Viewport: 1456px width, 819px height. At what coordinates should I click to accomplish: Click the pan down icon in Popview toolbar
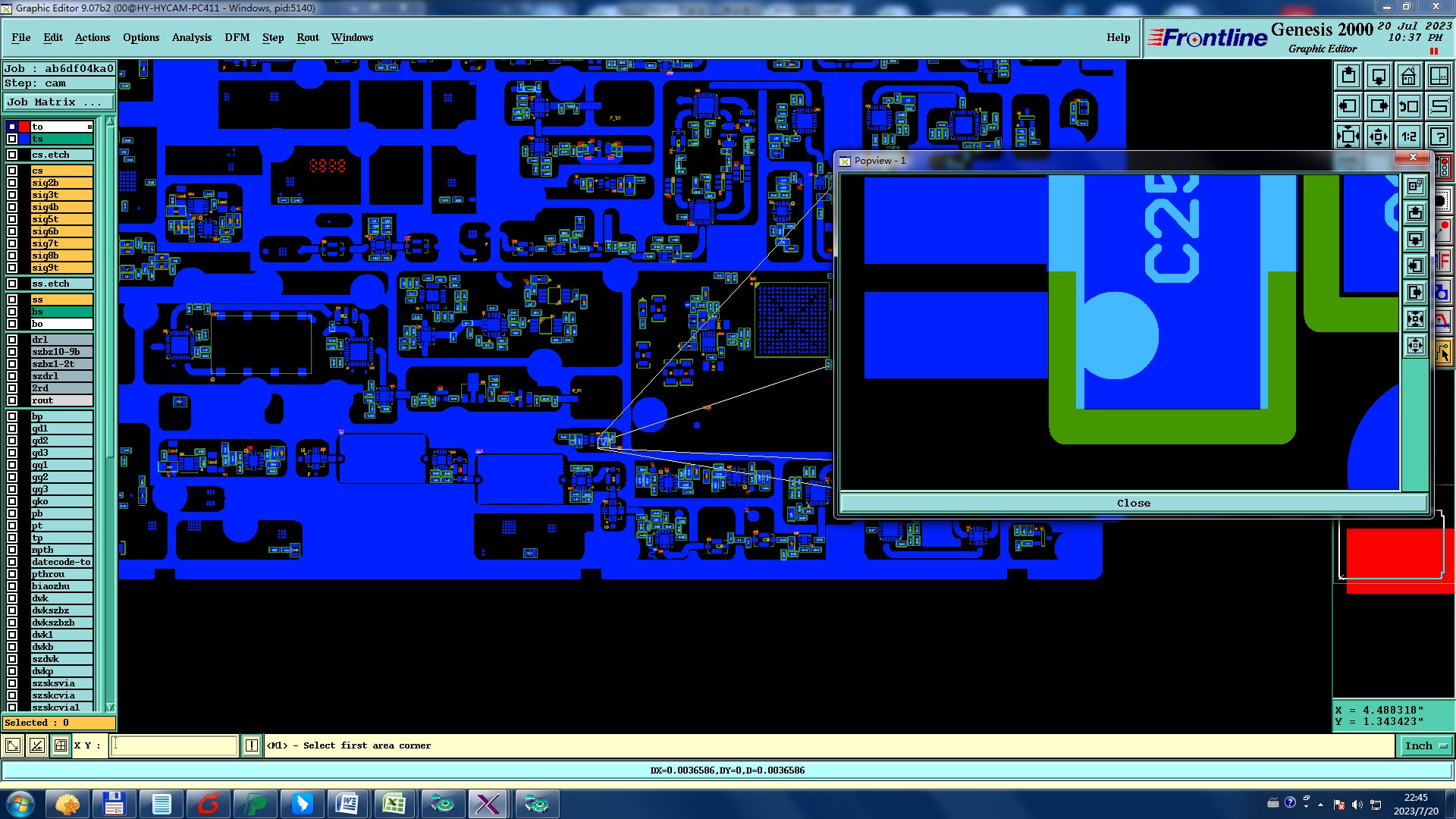1415,240
